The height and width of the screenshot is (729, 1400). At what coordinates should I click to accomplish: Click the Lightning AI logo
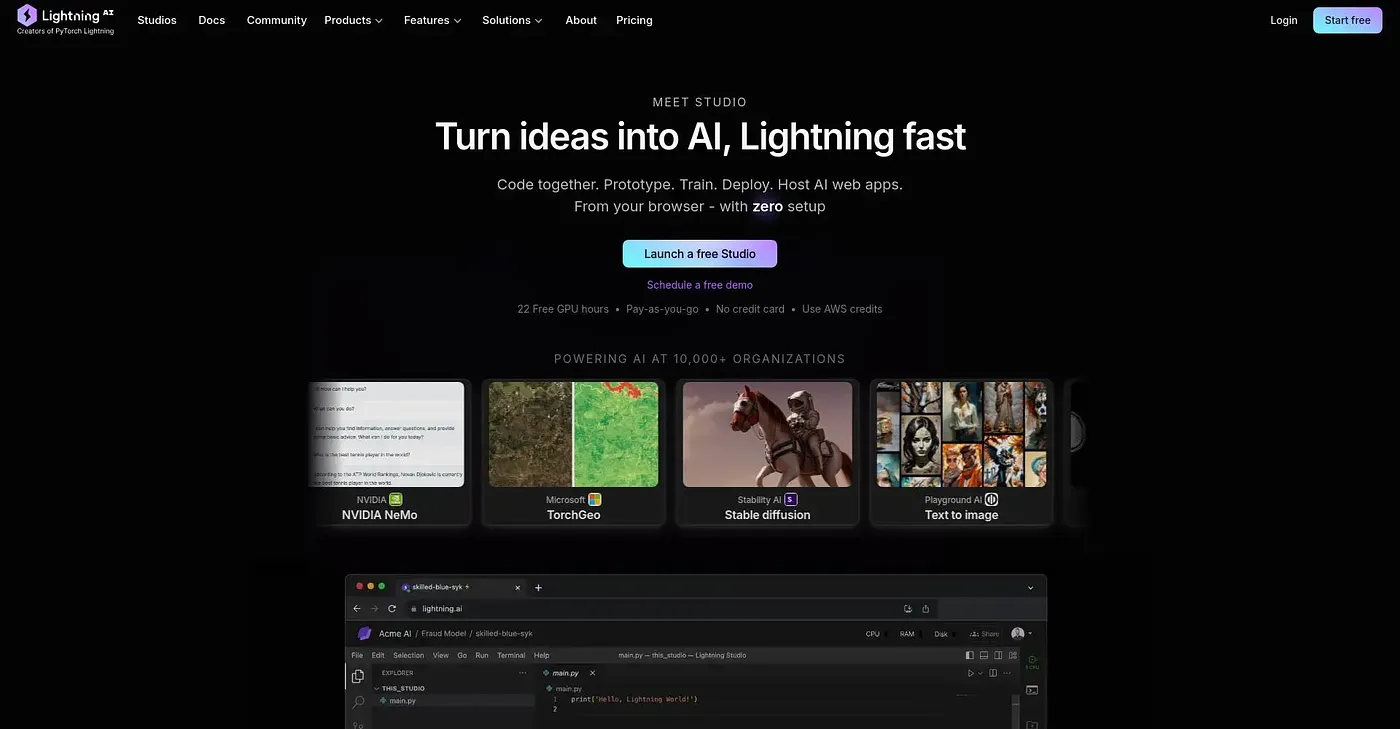66,19
